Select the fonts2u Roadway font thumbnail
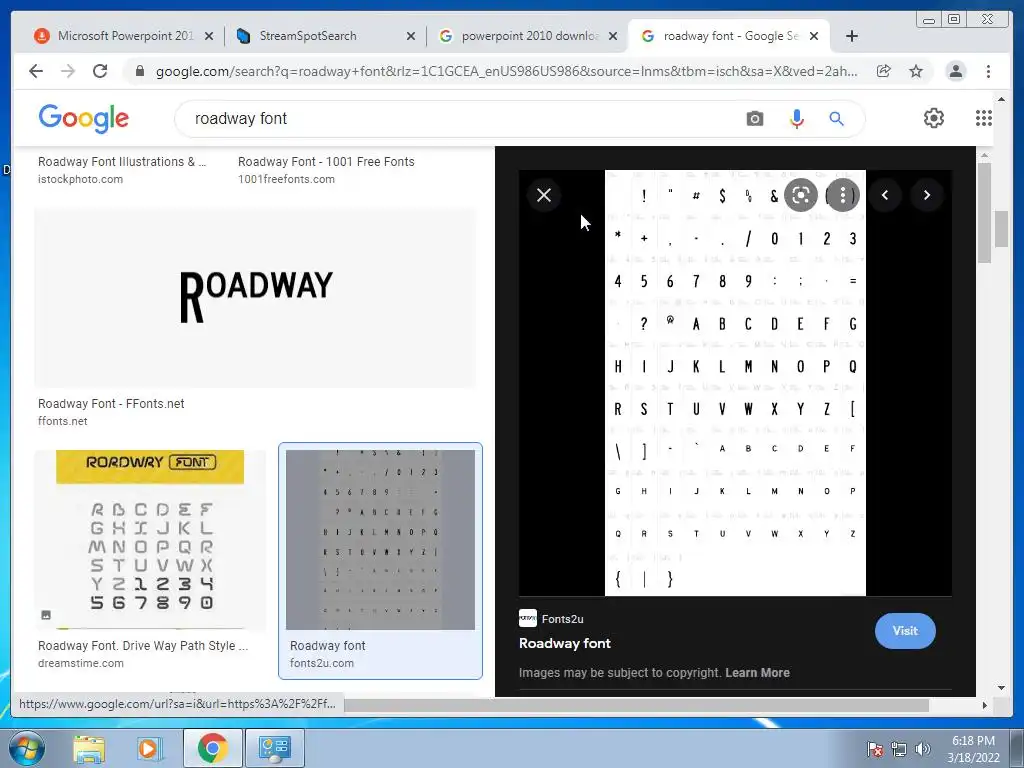 click(x=381, y=539)
